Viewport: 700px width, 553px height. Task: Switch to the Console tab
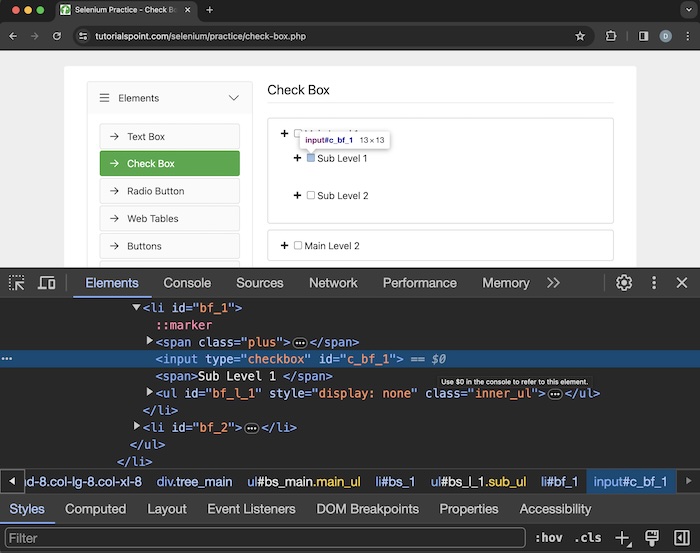(x=187, y=283)
